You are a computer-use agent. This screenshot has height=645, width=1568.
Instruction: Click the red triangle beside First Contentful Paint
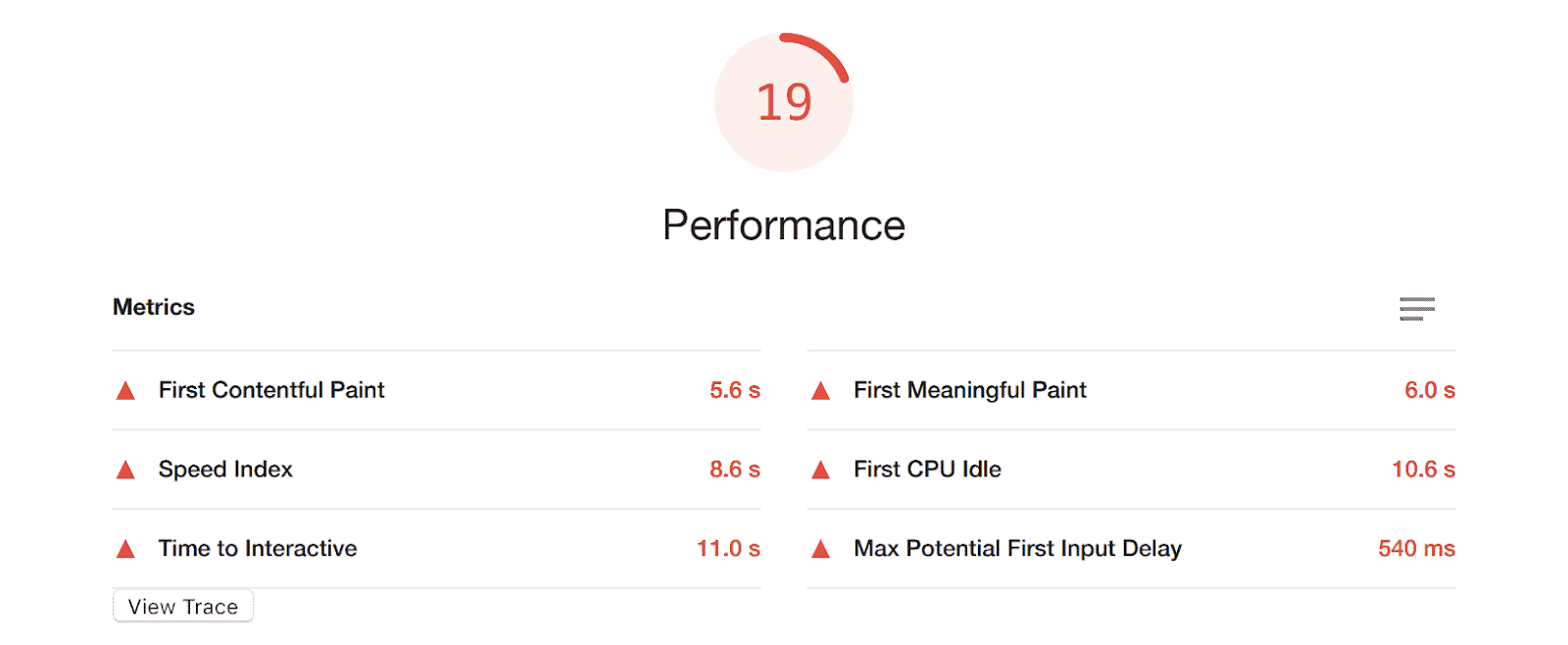[x=125, y=391]
